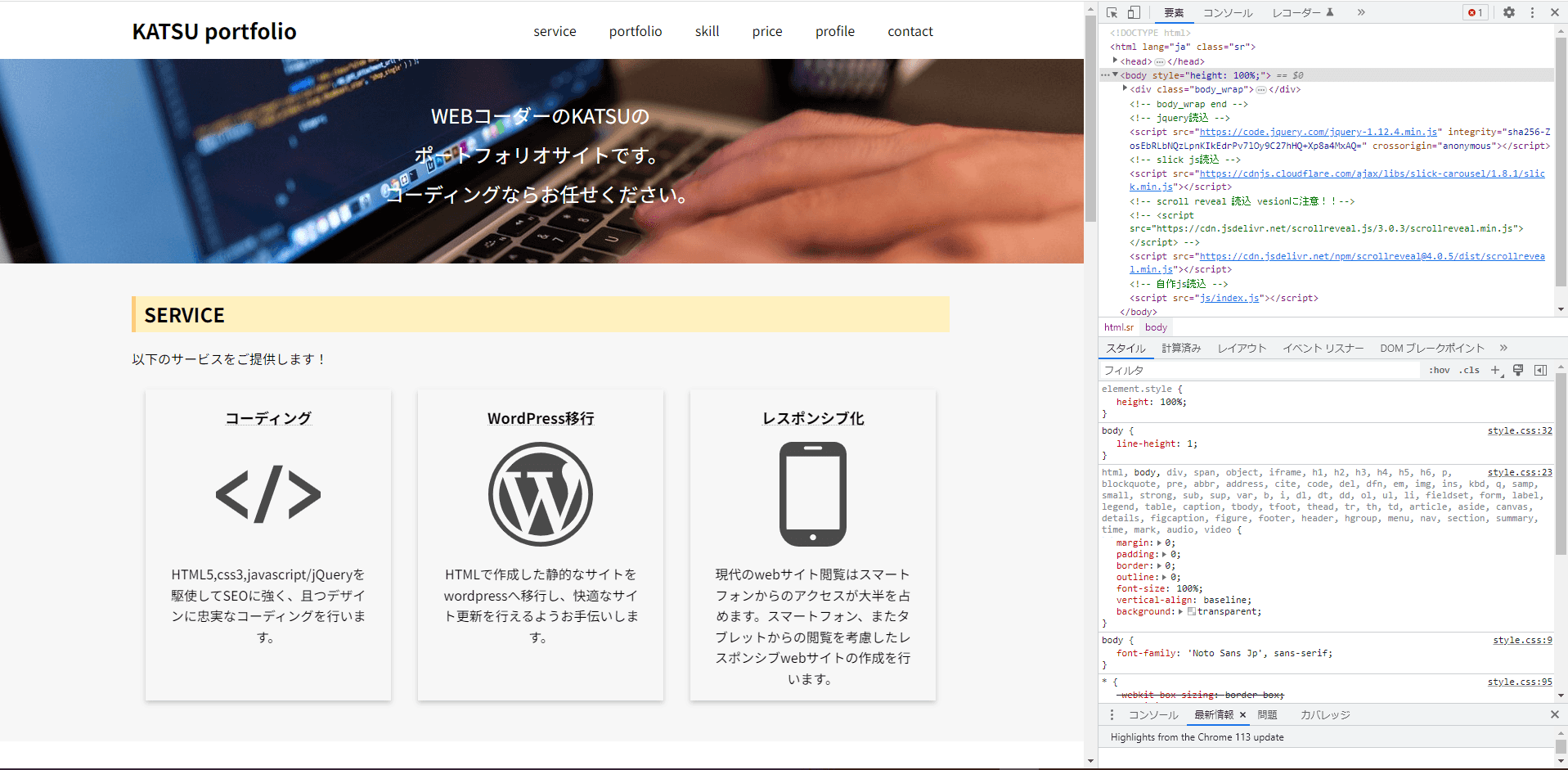Click the coding brackets icon
This screenshot has height=770, width=1568.
tap(268, 494)
